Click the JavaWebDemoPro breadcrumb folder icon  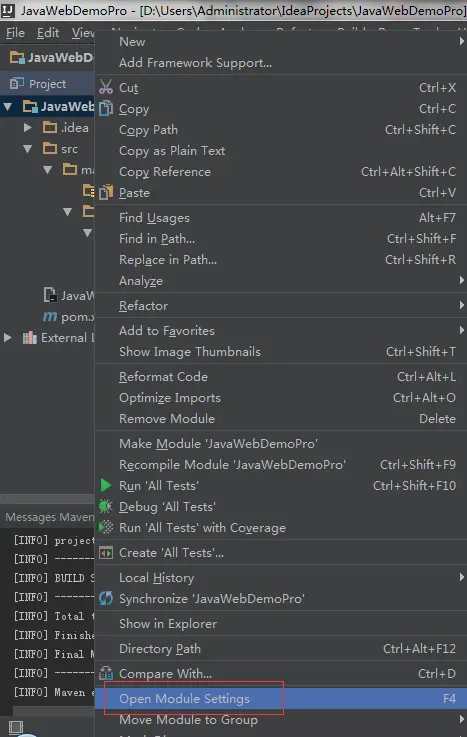click(17, 58)
